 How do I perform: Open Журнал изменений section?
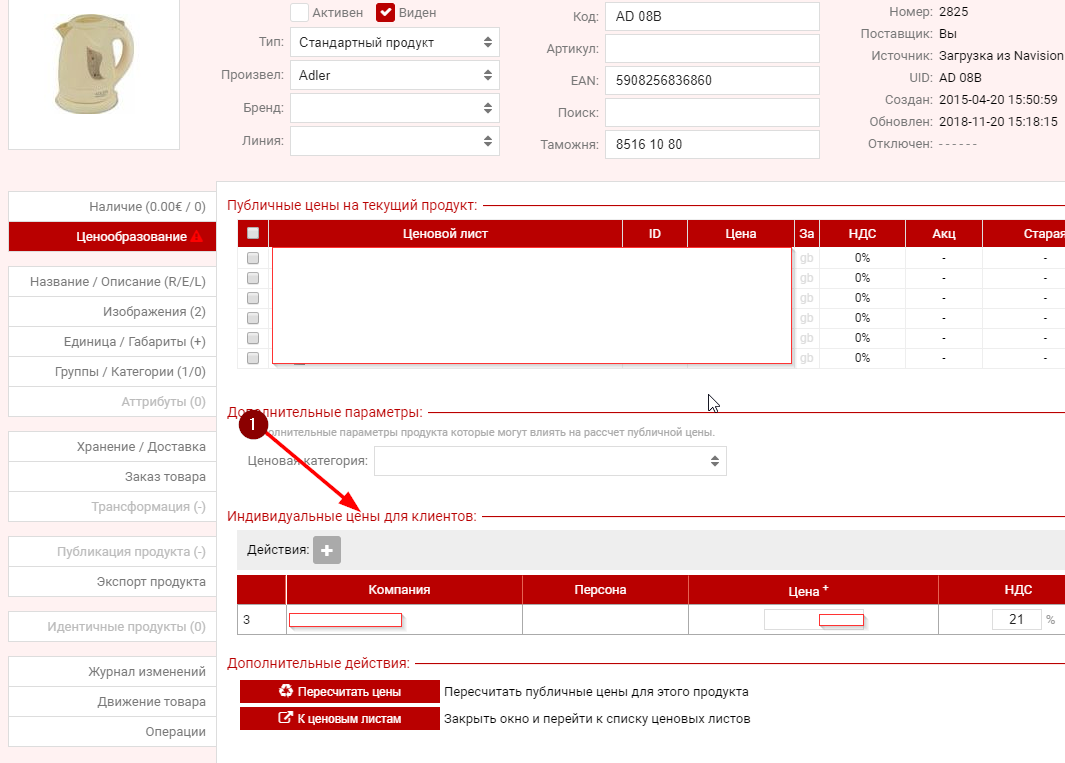112,672
